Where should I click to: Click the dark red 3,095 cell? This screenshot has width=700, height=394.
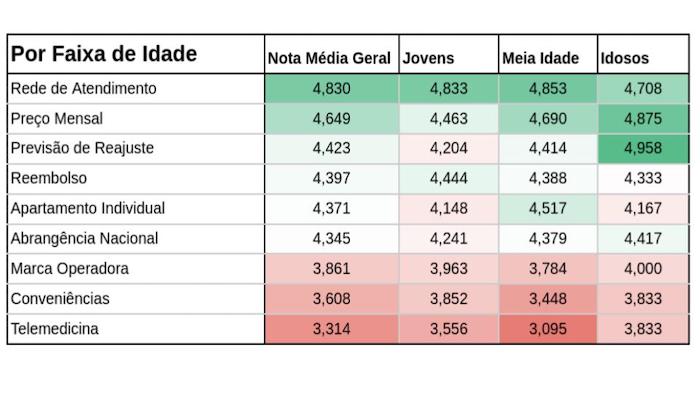548,329
